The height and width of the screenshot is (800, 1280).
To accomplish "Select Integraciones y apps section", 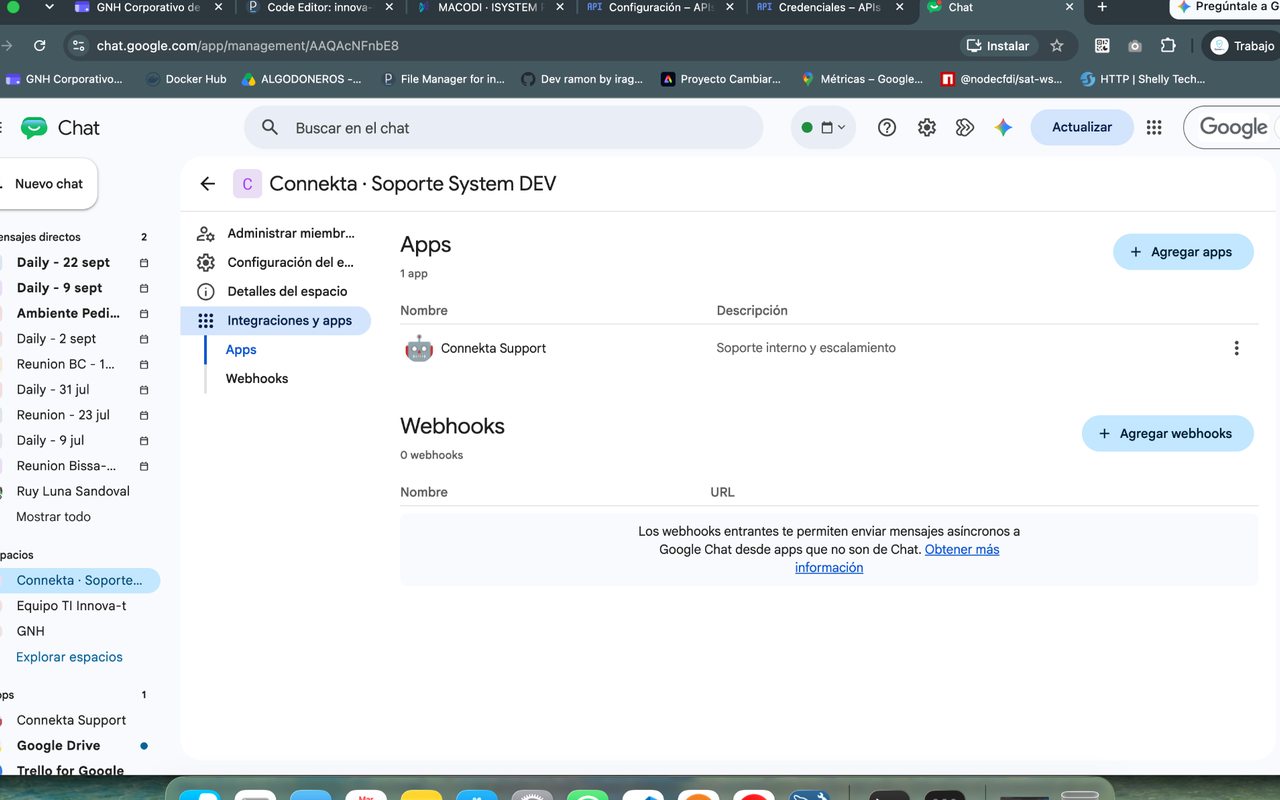I will click(275, 320).
